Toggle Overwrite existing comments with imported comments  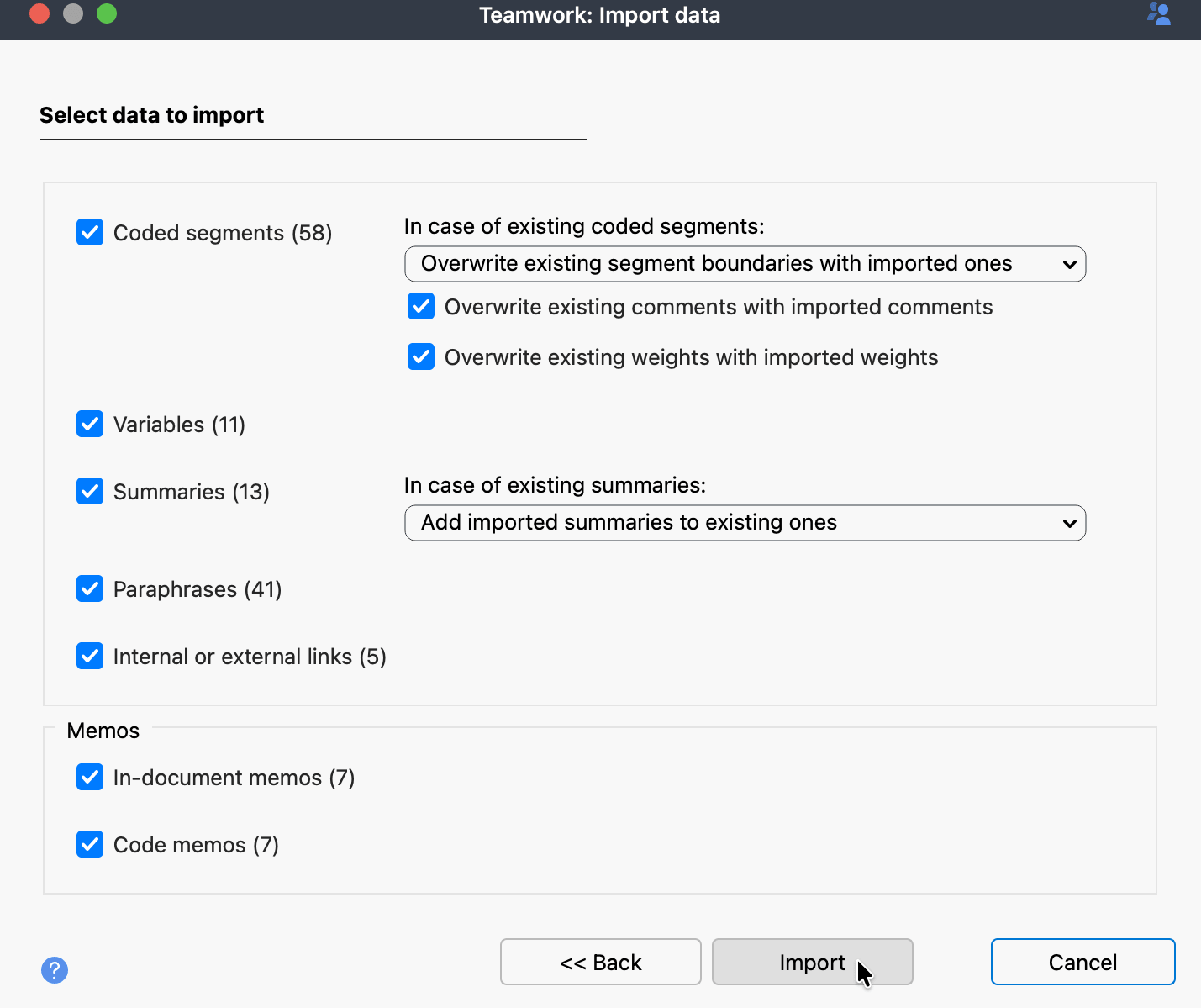(x=421, y=306)
